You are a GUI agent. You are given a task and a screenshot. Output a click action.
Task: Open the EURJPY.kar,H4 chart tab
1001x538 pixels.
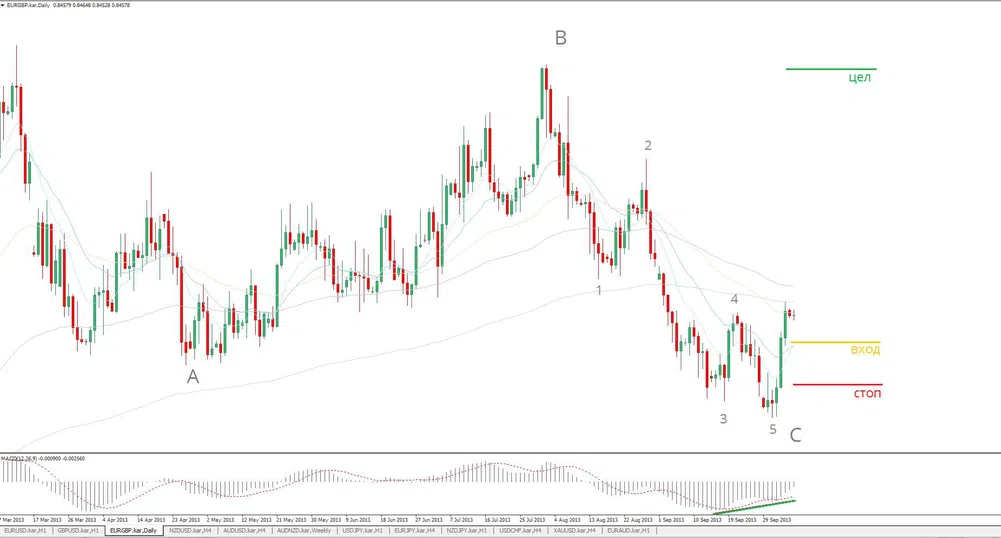pyautogui.click(x=414, y=530)
